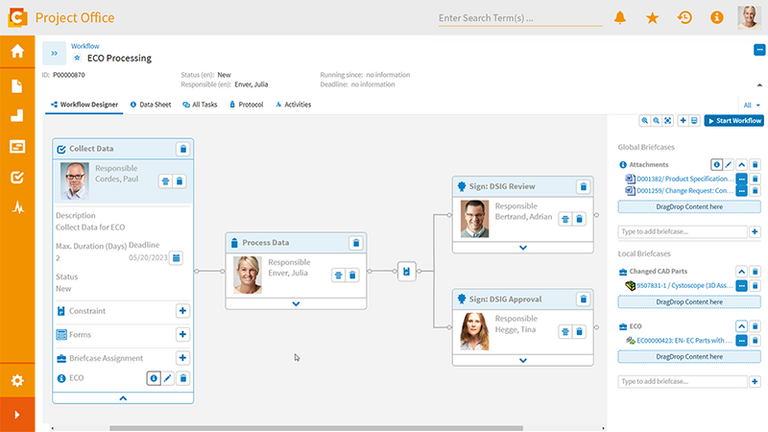
Task: Remove responsible Enver, Julia
Action: pyautogui.click(x=352, y=275)
